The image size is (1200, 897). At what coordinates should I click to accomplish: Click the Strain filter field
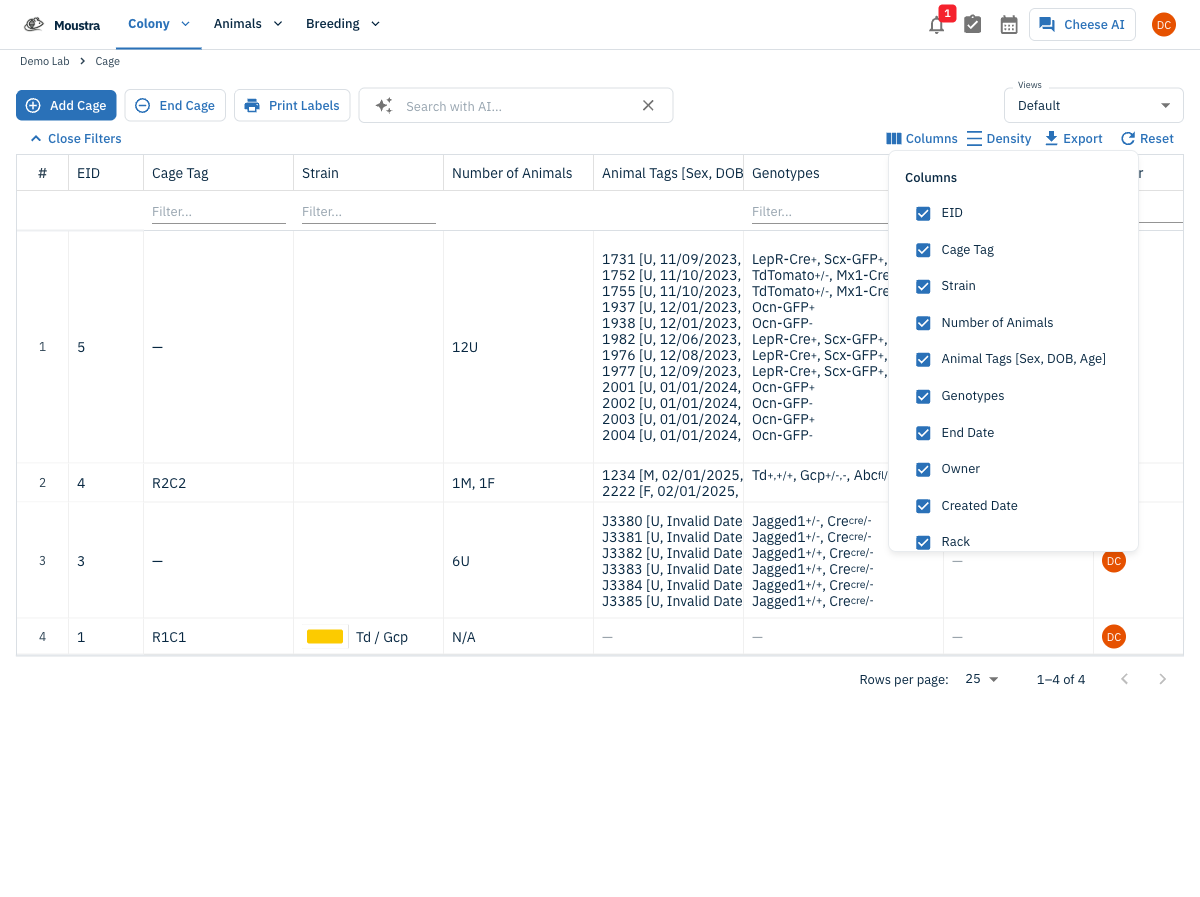pyautogui.click(x=369, y=212)
